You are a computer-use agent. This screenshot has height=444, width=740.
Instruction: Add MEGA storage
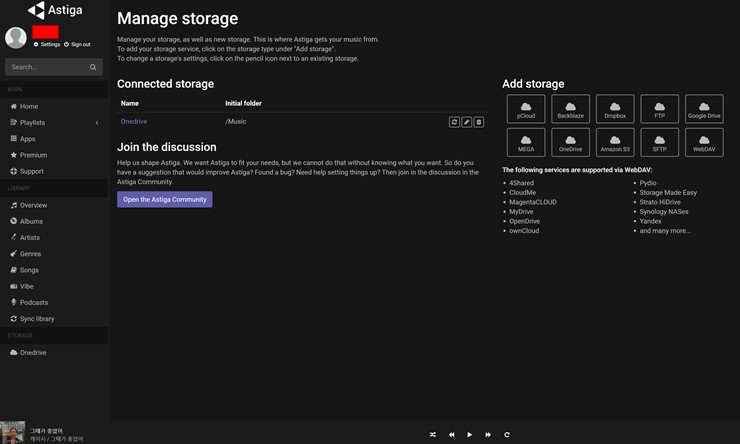tap(526, 142)
